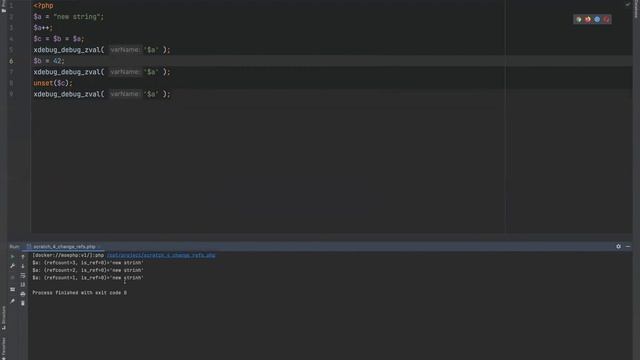Click the trash clear-all icon in Run panel
640x360 pixels.
(x=23, y=303)
